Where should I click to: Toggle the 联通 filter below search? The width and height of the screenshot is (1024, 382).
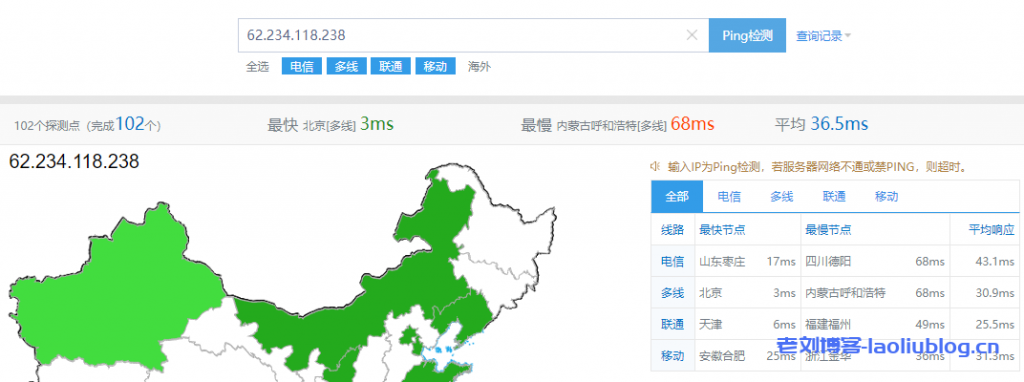pos(391,67)
